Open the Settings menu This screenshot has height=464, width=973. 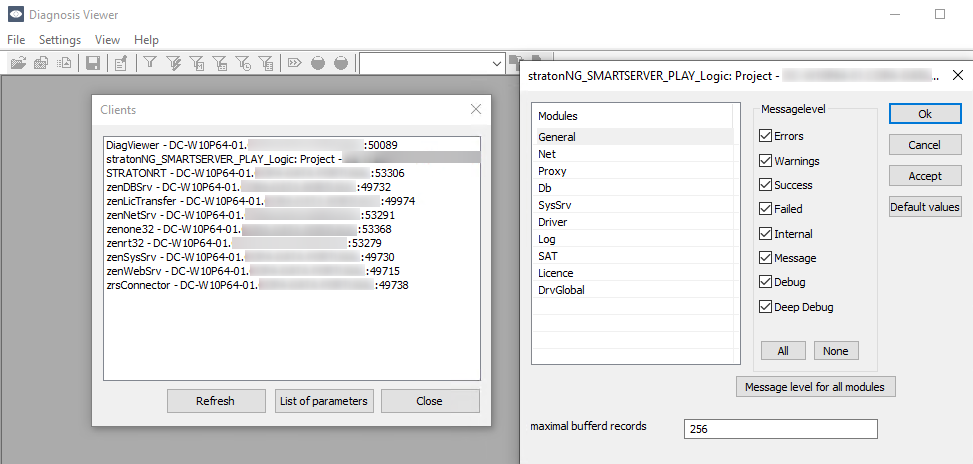(x=60, y=40)
